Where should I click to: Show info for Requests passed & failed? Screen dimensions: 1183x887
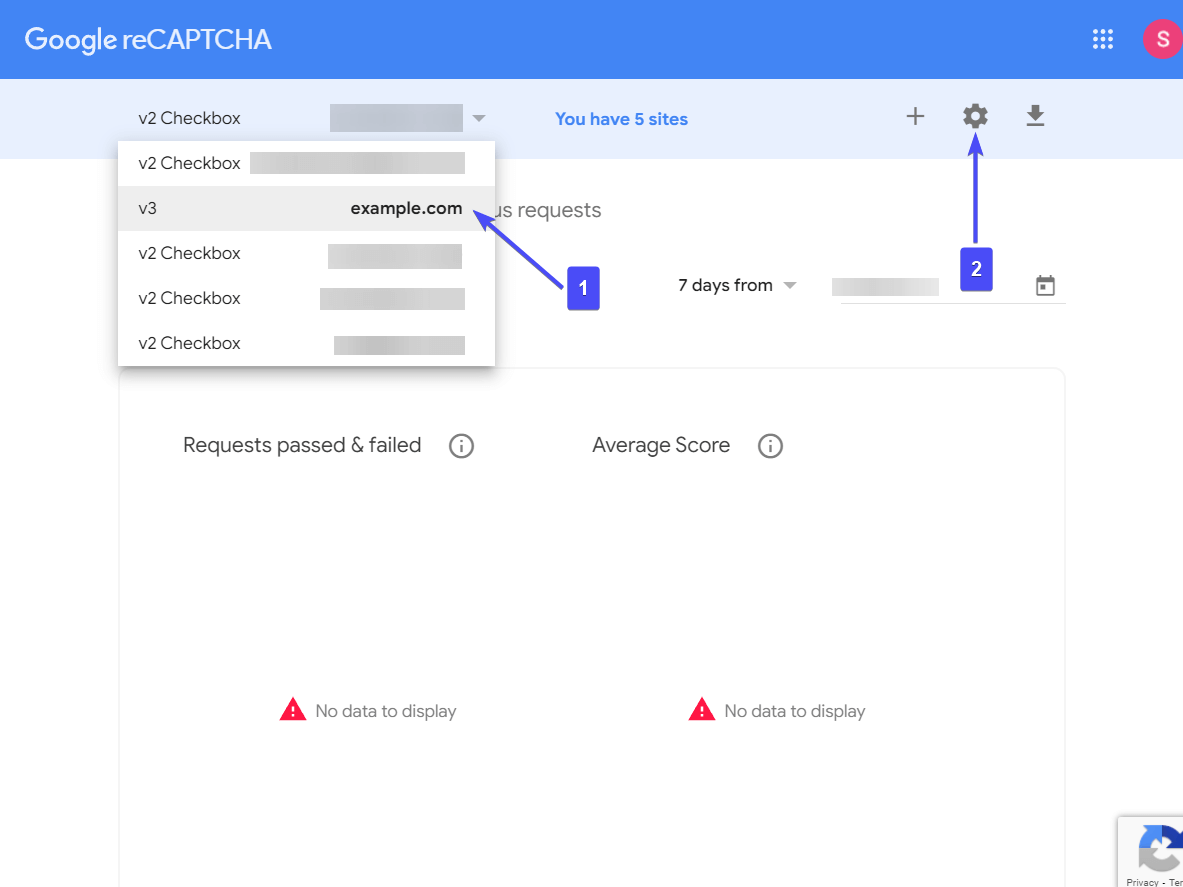461,446
